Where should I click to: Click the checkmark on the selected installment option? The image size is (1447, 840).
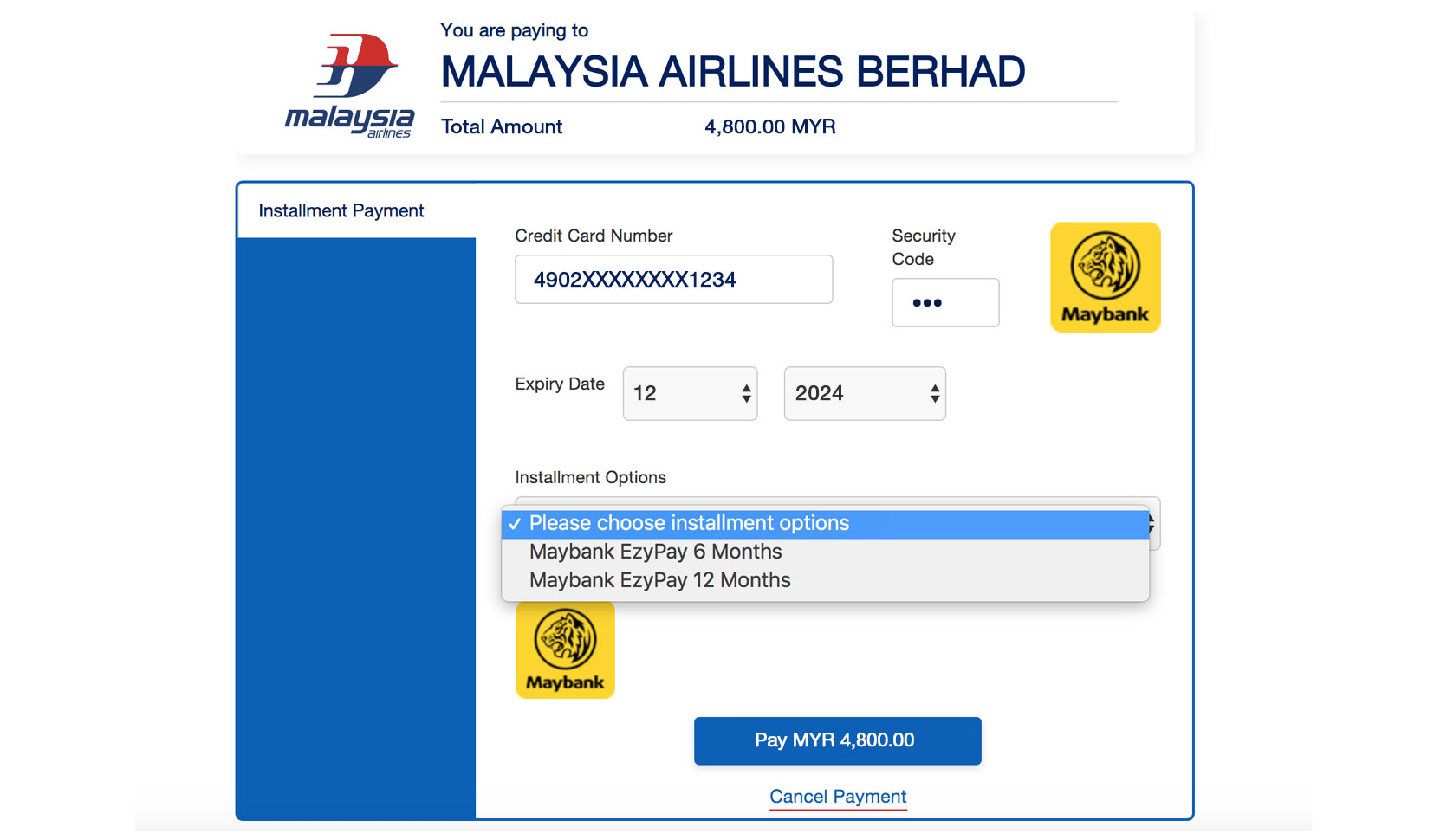click(515, 524)
